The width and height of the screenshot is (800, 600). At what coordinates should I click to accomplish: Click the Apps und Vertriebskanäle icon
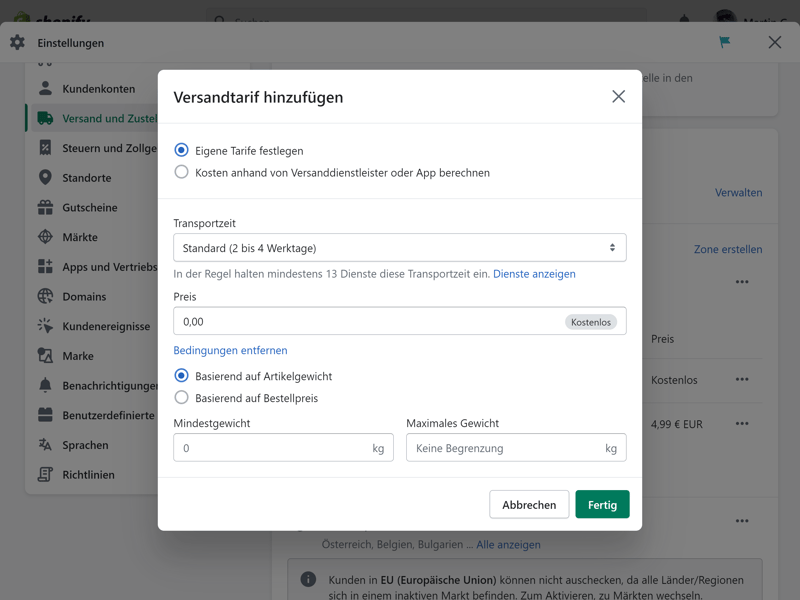[45, 266]
